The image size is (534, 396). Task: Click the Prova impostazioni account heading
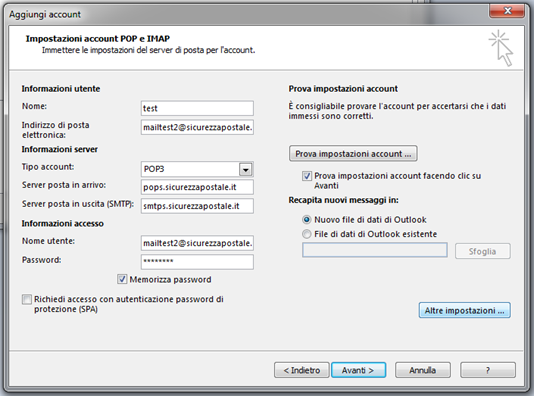[343, 89]
